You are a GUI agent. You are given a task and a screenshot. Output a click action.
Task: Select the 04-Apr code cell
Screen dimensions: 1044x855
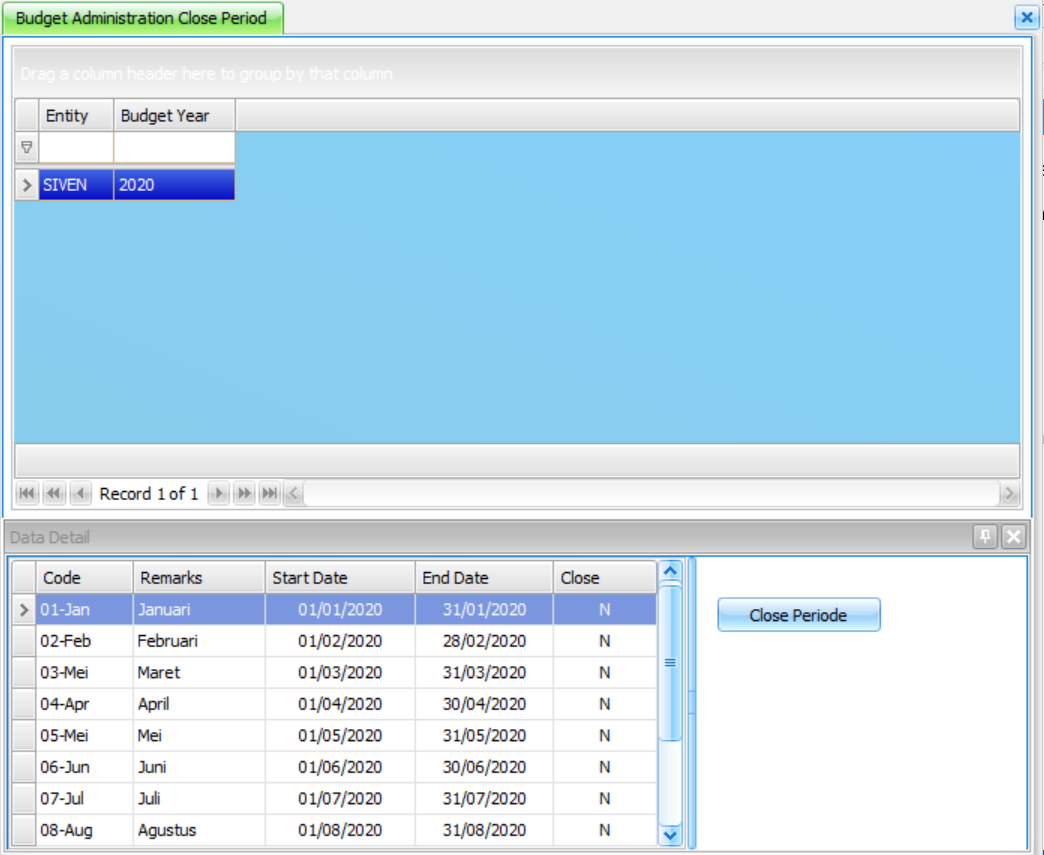point(85,704)
